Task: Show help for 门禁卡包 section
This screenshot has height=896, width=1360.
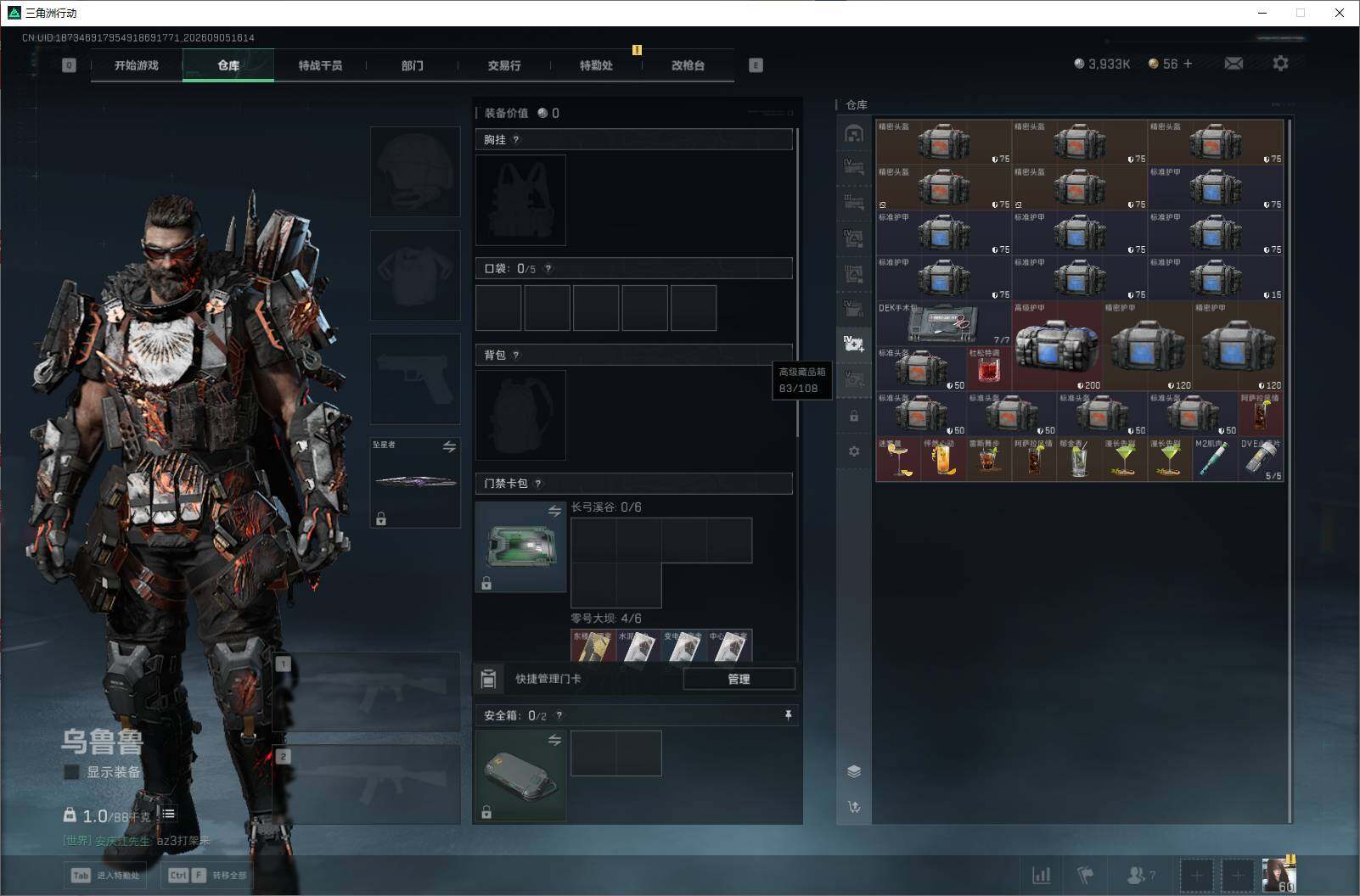Action: (x=538, y=484)
